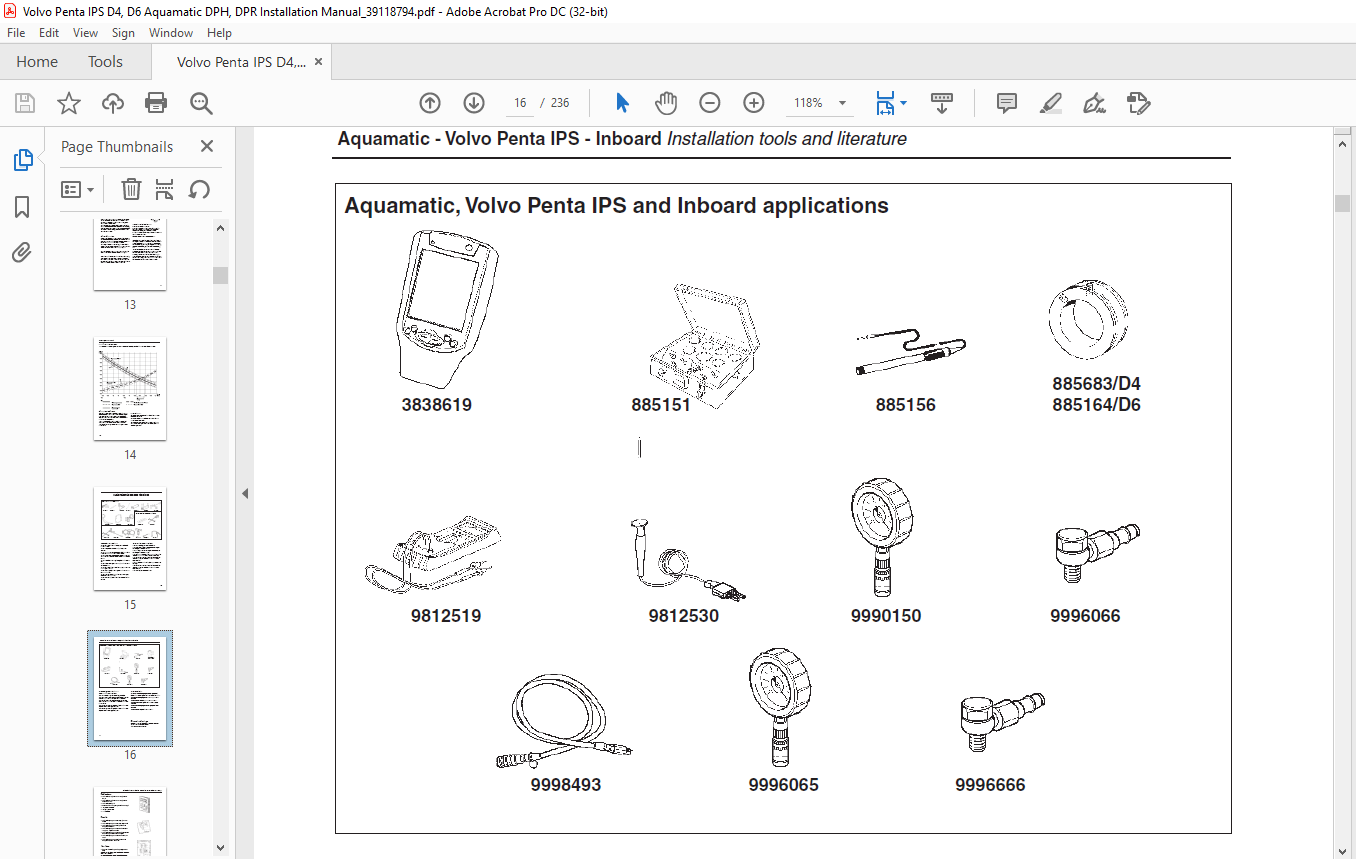Click part number 885151
Viewport: 1356px width, 859px height.
[x=661, y=405]
